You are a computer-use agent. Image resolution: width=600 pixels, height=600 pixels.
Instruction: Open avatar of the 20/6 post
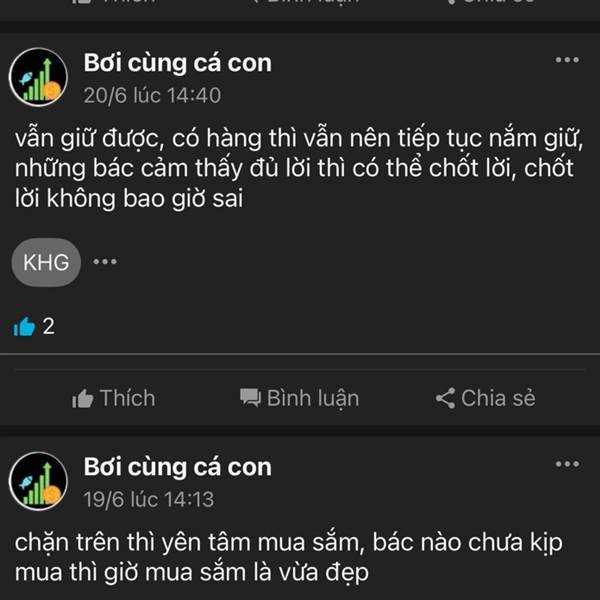[x=38, y=77]
